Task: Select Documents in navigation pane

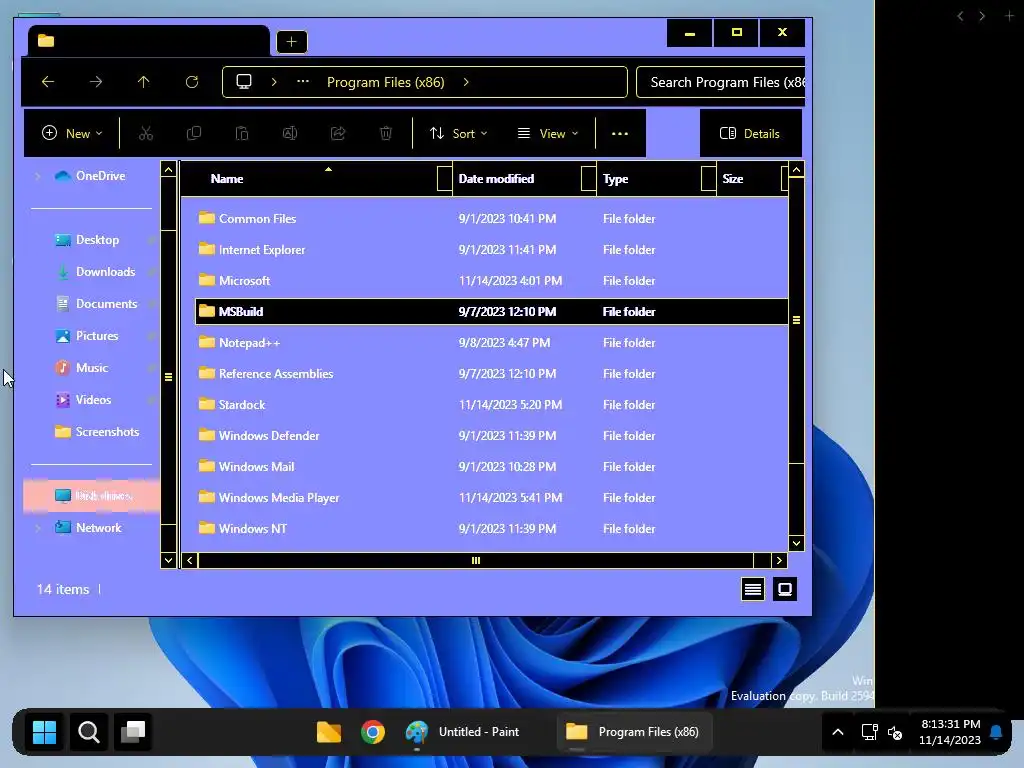Action: click(x=106, y=304)
